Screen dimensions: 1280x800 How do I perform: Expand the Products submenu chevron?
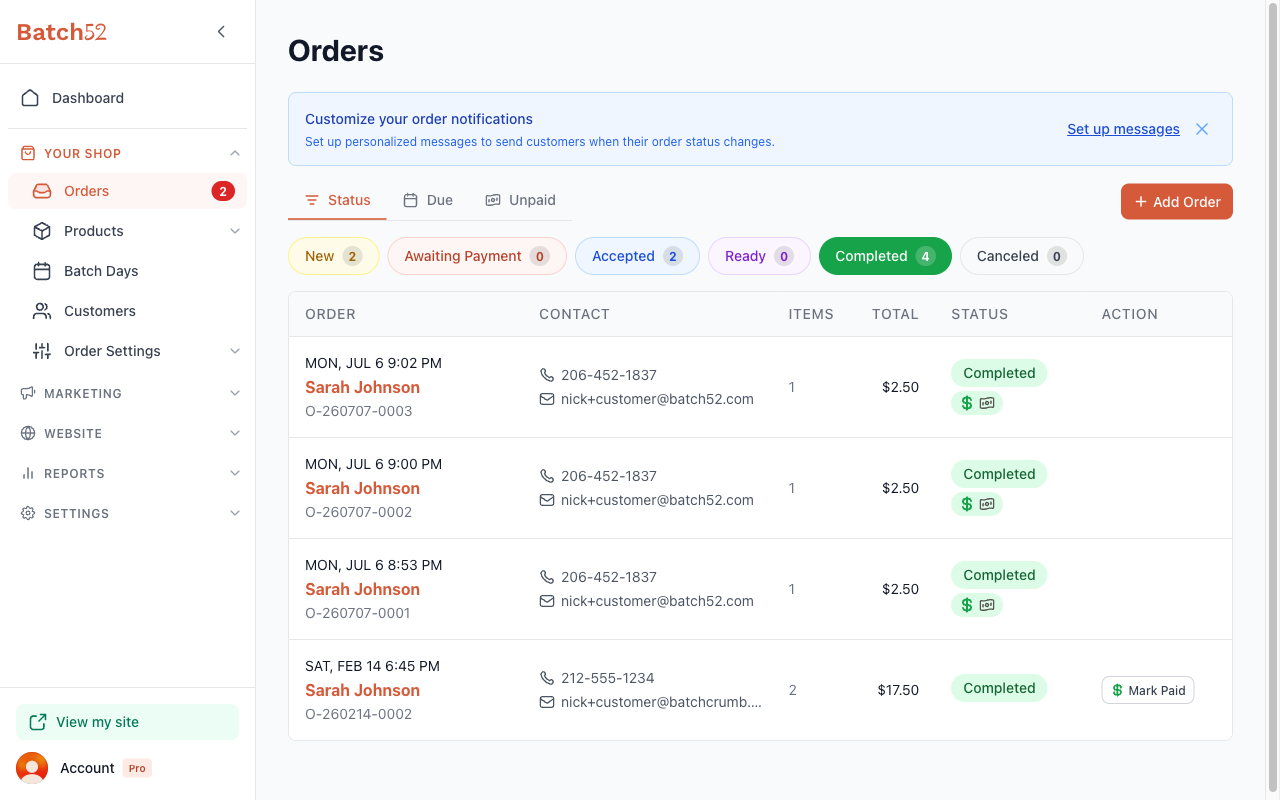tap(235, 231)
